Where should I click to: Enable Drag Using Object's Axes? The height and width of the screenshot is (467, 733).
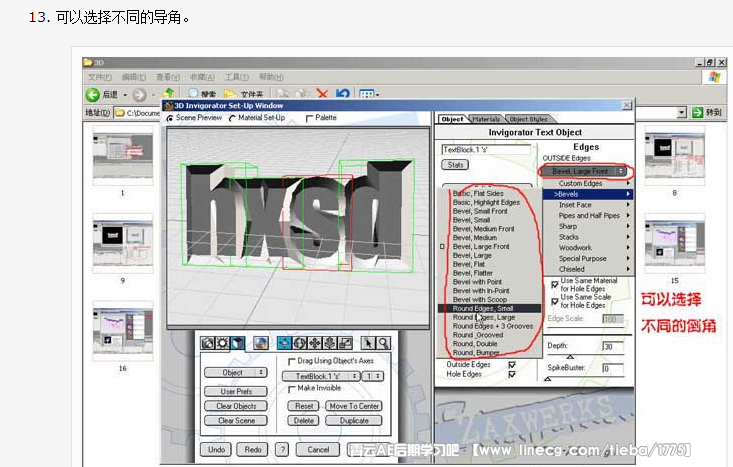point(292,361)
